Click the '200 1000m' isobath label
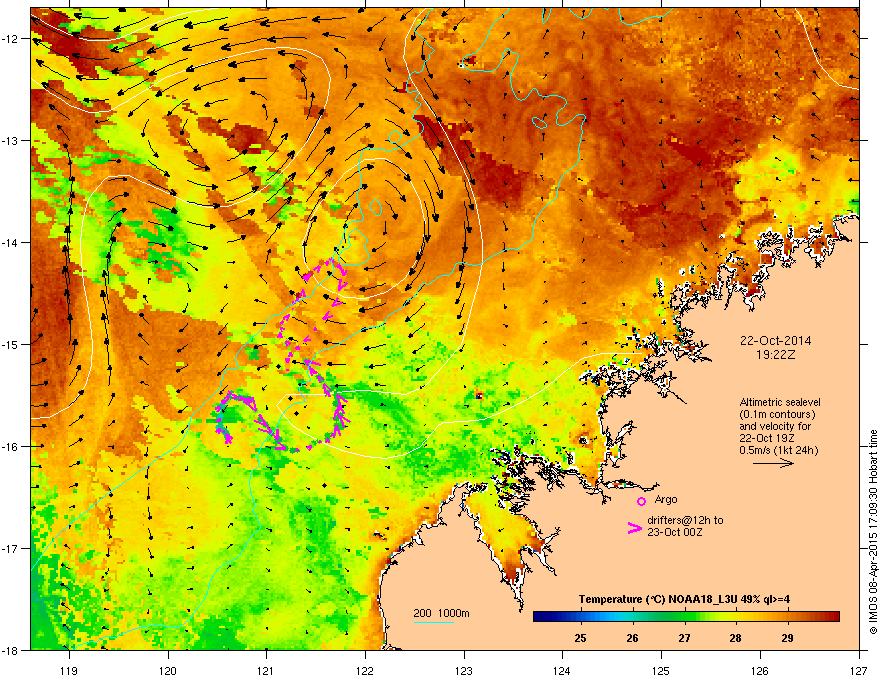Image resolution: width=880 pixels, height=680 pixels. click(x=441, y=613)
